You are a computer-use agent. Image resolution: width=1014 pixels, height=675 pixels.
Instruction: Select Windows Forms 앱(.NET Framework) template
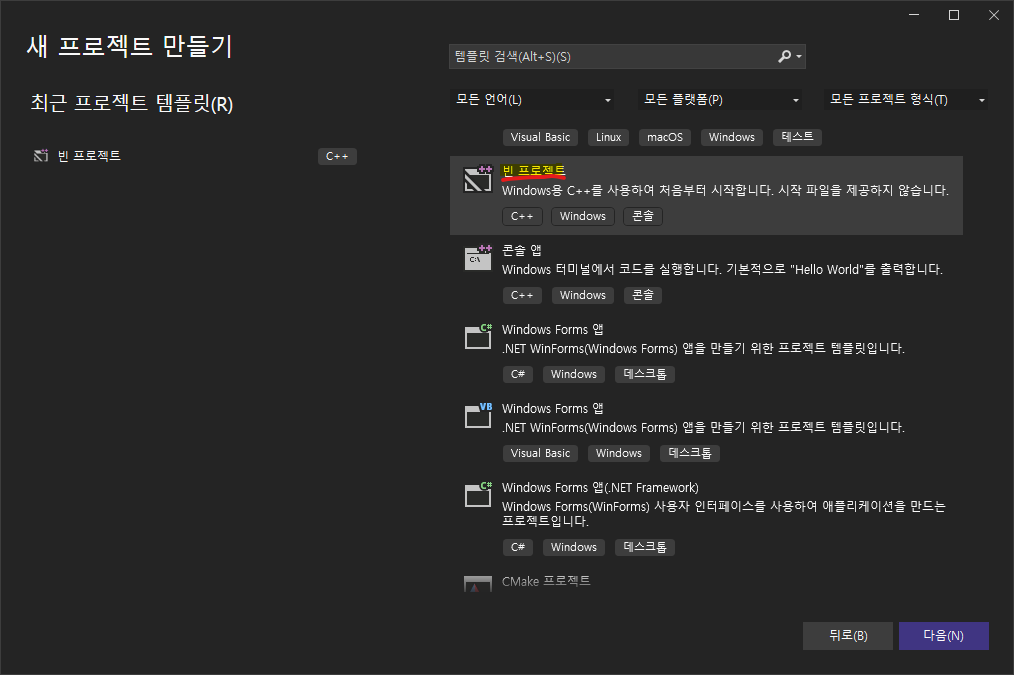[706, 519]
